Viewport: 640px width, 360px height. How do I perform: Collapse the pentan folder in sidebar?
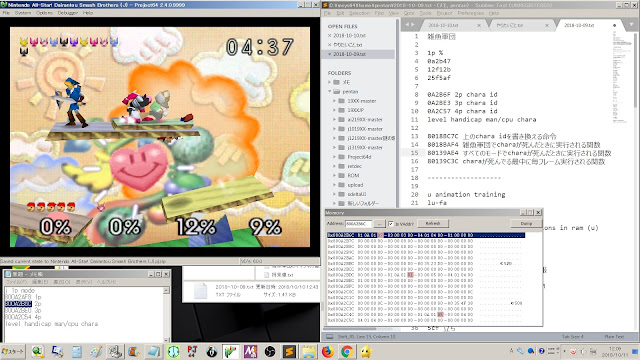point(330,91)
